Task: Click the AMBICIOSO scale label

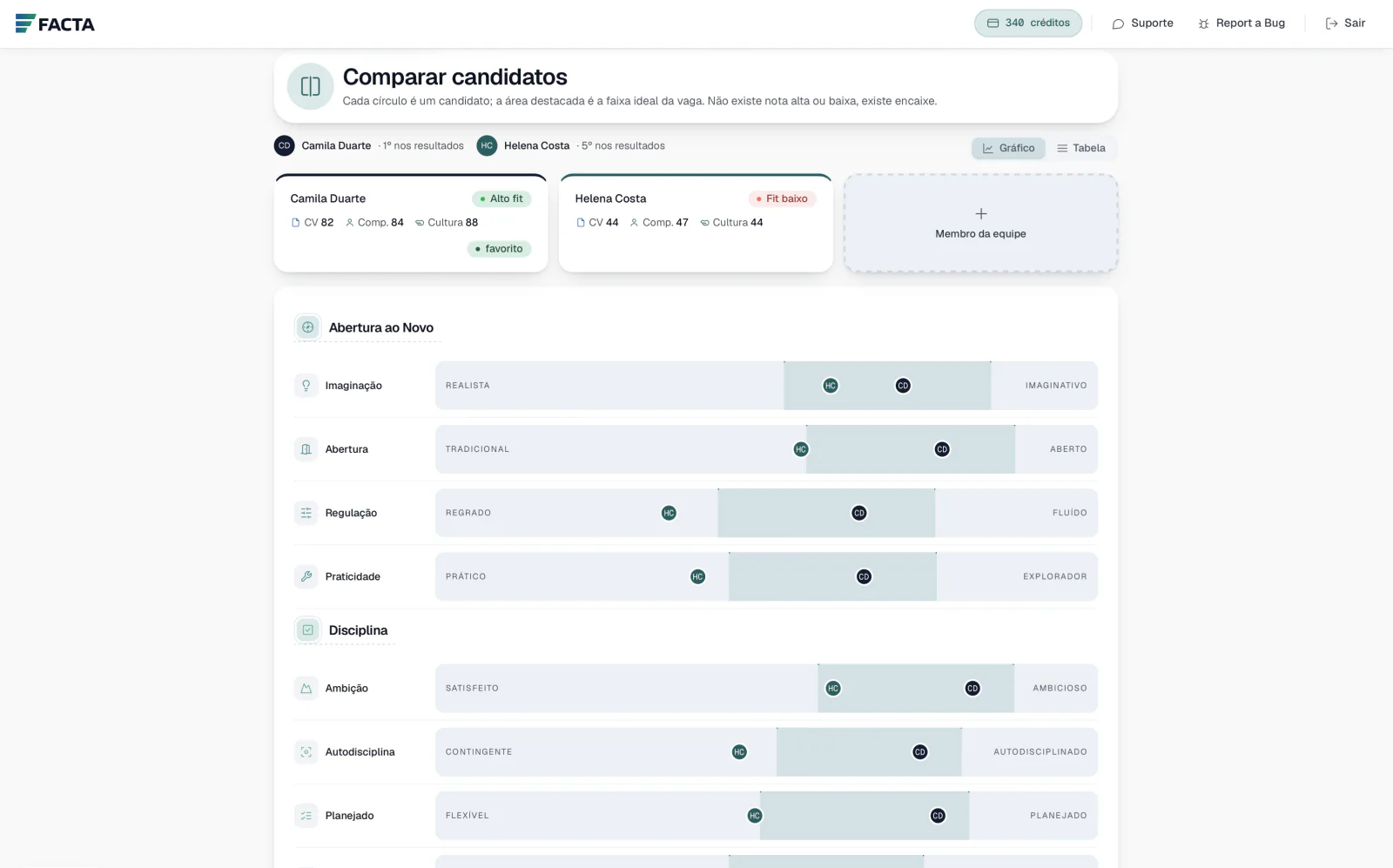Action: (x=1060, y=688)
